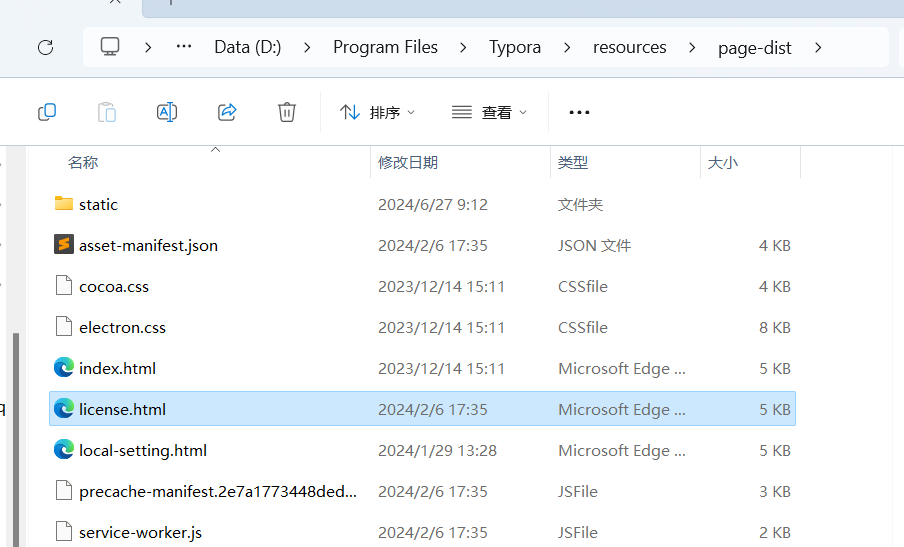904x547 pixels.
Task: Navigate to Typora breadcrumb
Action: pos(515,47)
